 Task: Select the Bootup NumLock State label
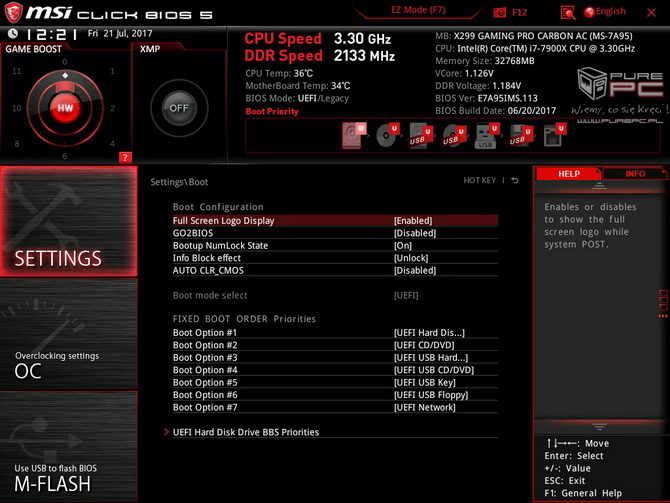[220, 245]
